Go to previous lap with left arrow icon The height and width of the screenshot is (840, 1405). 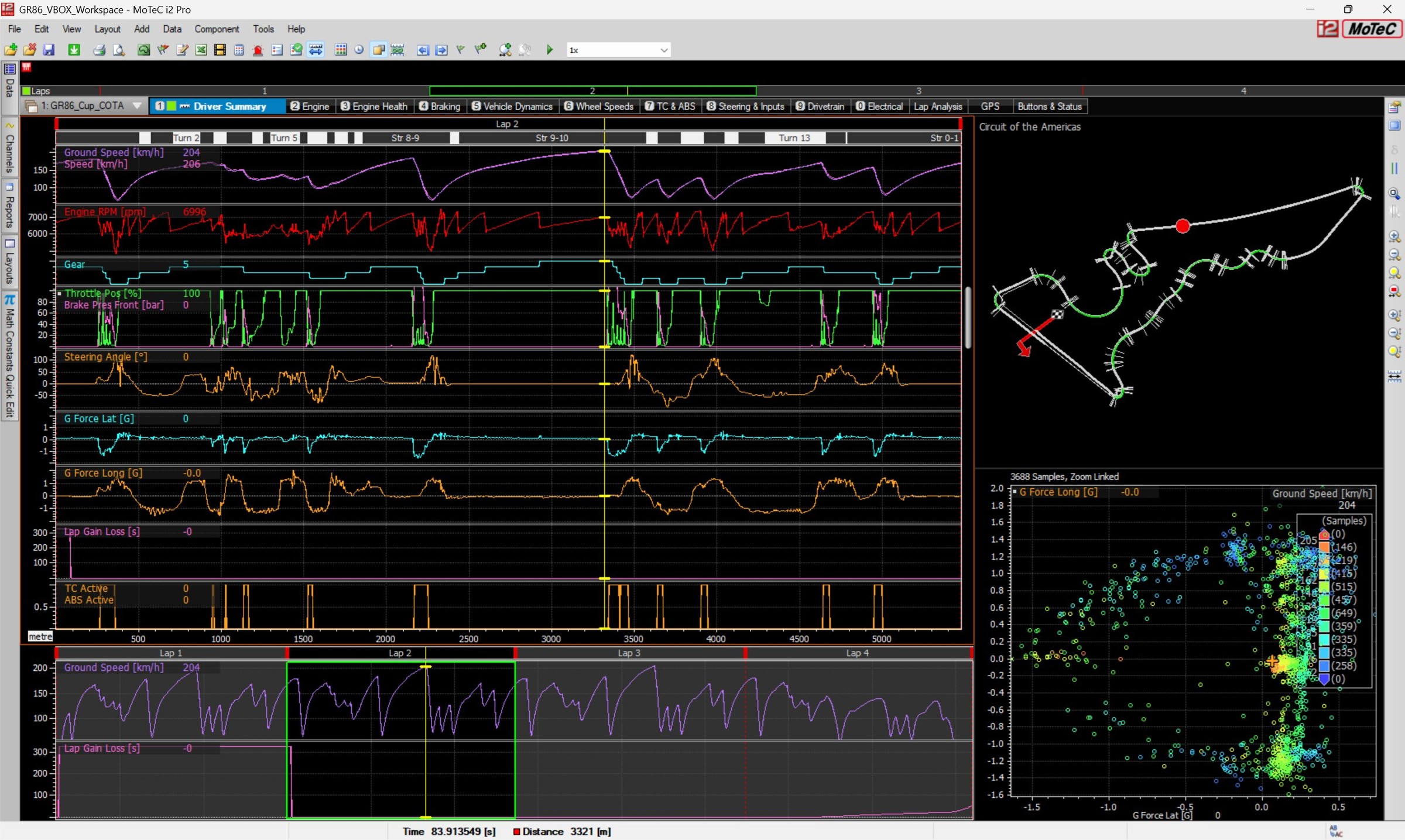[423, 50]
